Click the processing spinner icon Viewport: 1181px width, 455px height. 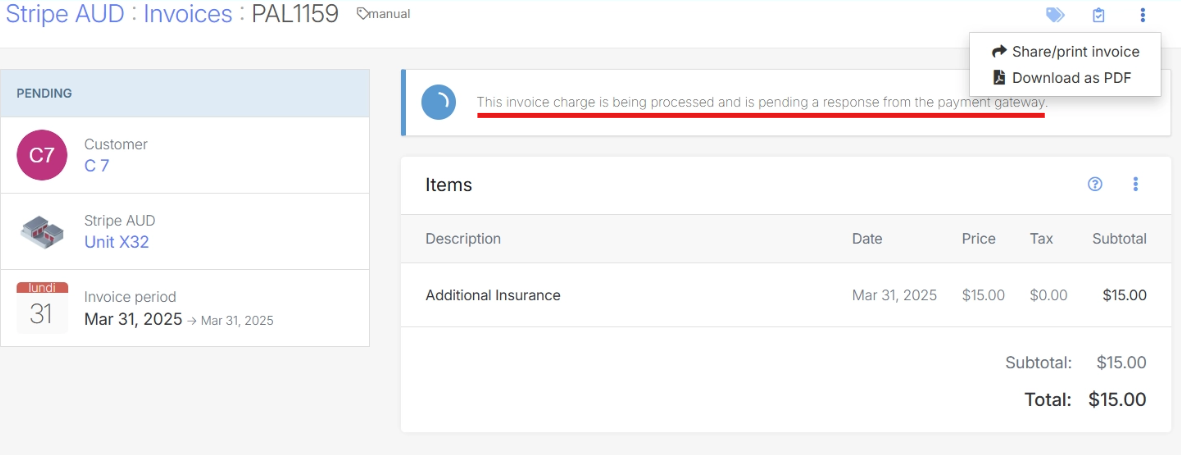click(x=438, y=102)
